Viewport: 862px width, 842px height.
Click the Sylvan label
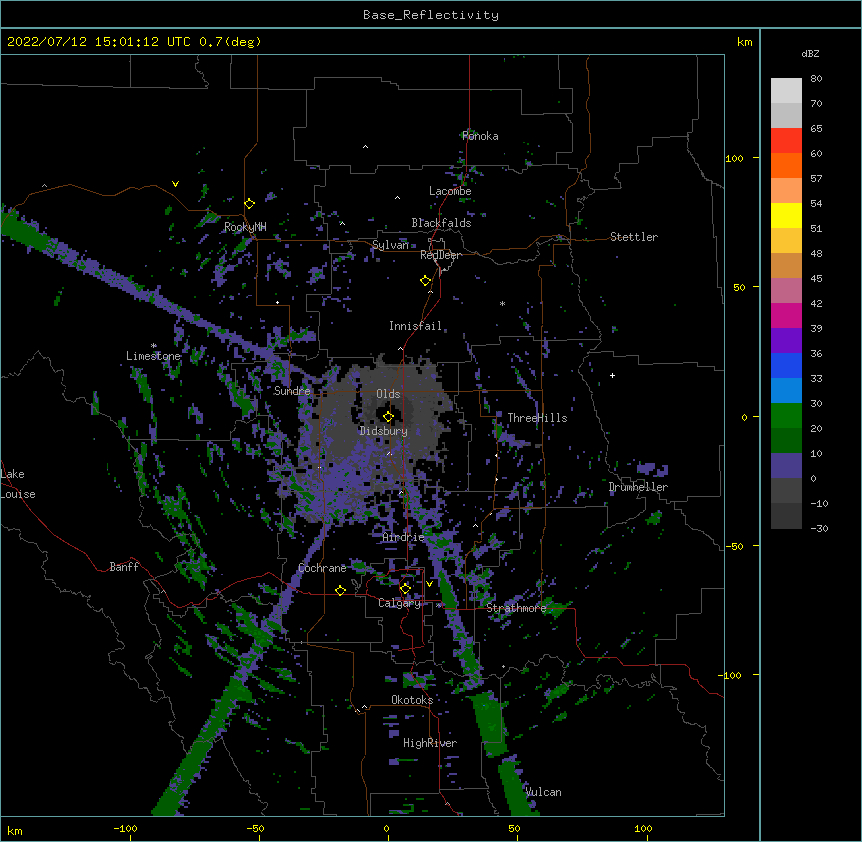pos(390,245)
